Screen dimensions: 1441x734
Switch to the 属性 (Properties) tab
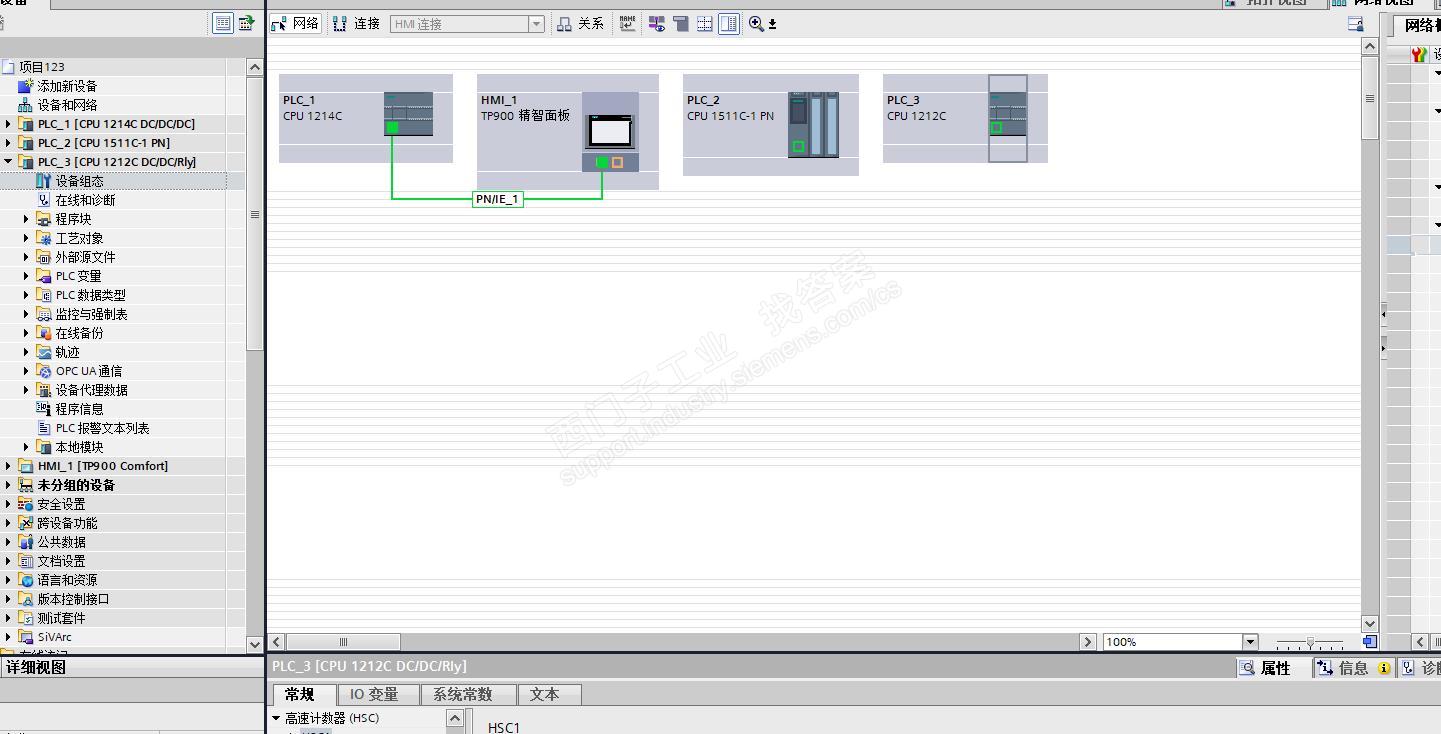pyautogui.click(x=1265, y=668)
